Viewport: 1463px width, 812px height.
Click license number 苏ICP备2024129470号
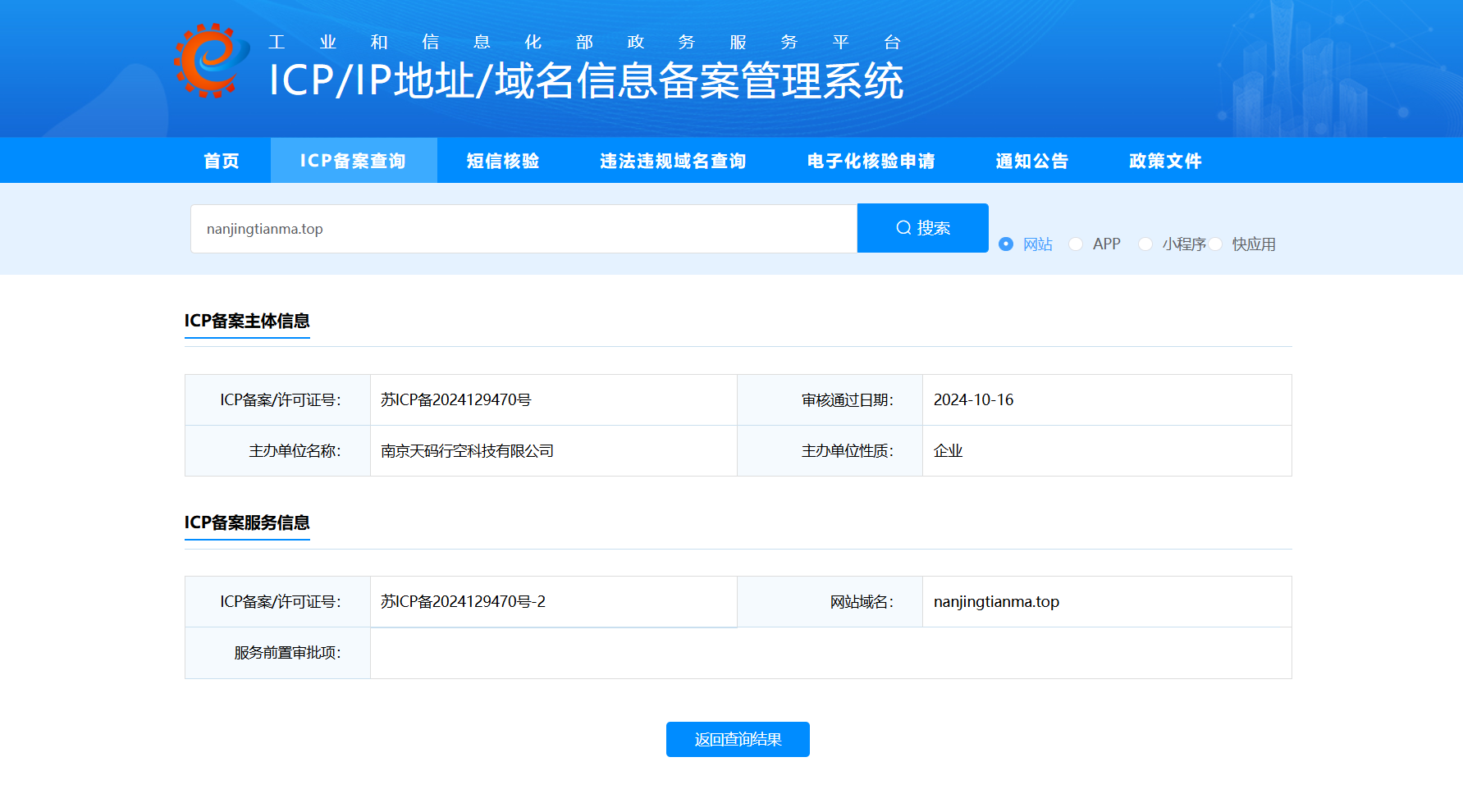456,400
